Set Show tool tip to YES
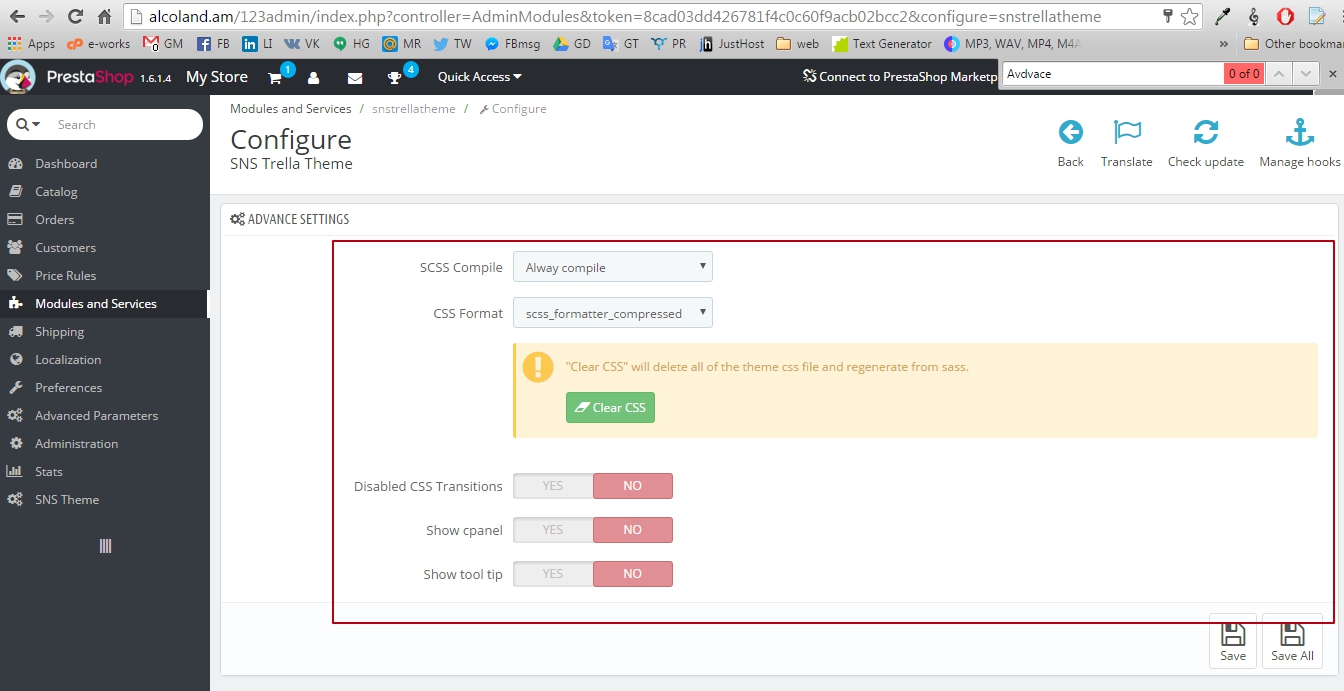This screenshot has width=1344, height=691. tap(553, 574)
